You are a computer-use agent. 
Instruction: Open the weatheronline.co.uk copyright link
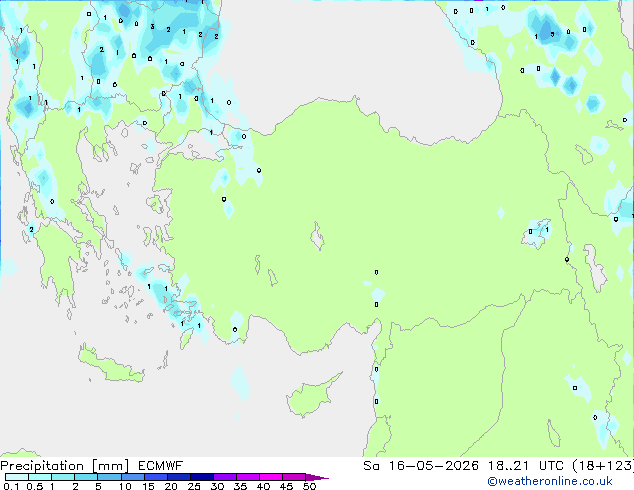click(x=550, y=481)
